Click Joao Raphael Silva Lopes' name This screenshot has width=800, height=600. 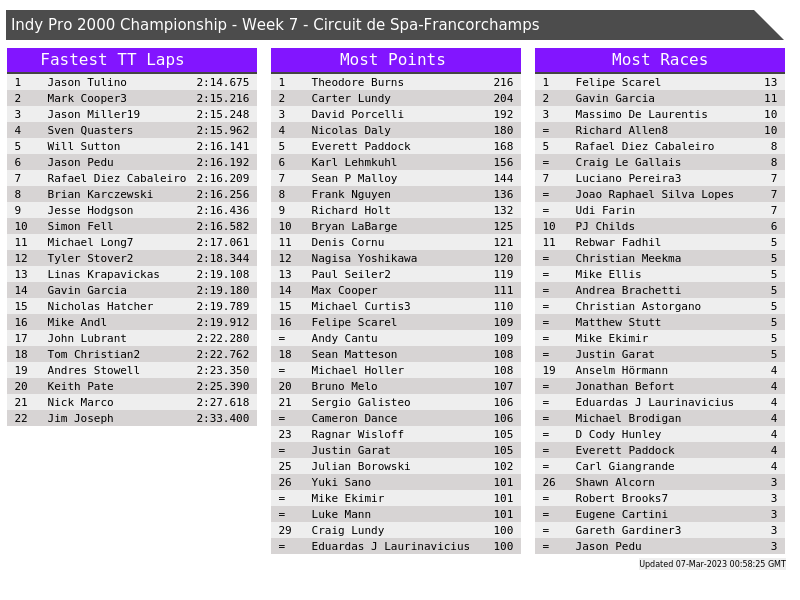[654, 194]
